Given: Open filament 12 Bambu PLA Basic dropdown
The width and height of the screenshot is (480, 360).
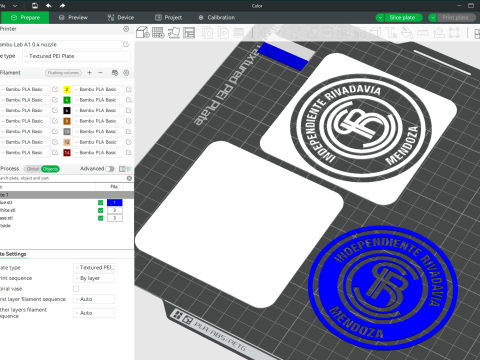Looking at the screenshot, I should click(98, 142).
